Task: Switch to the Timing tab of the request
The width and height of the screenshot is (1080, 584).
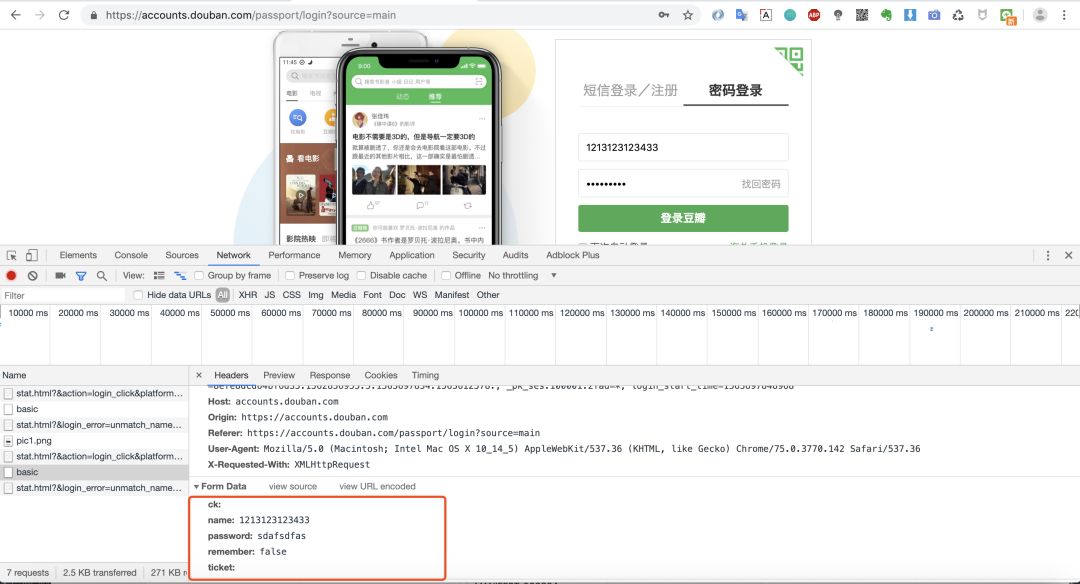Action: click(x=425, y=375)
